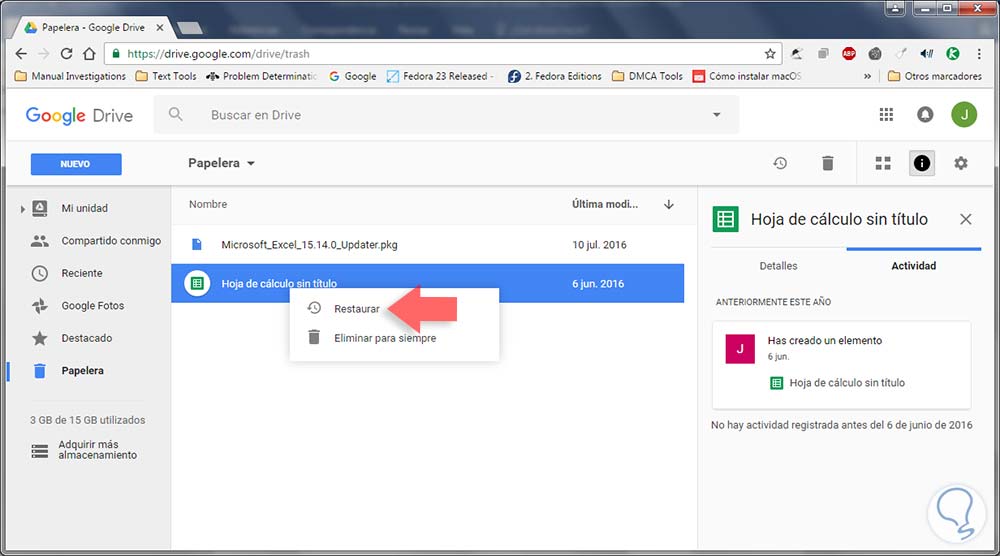Focus the Buscar en Drive field

[x=446, y=115]
